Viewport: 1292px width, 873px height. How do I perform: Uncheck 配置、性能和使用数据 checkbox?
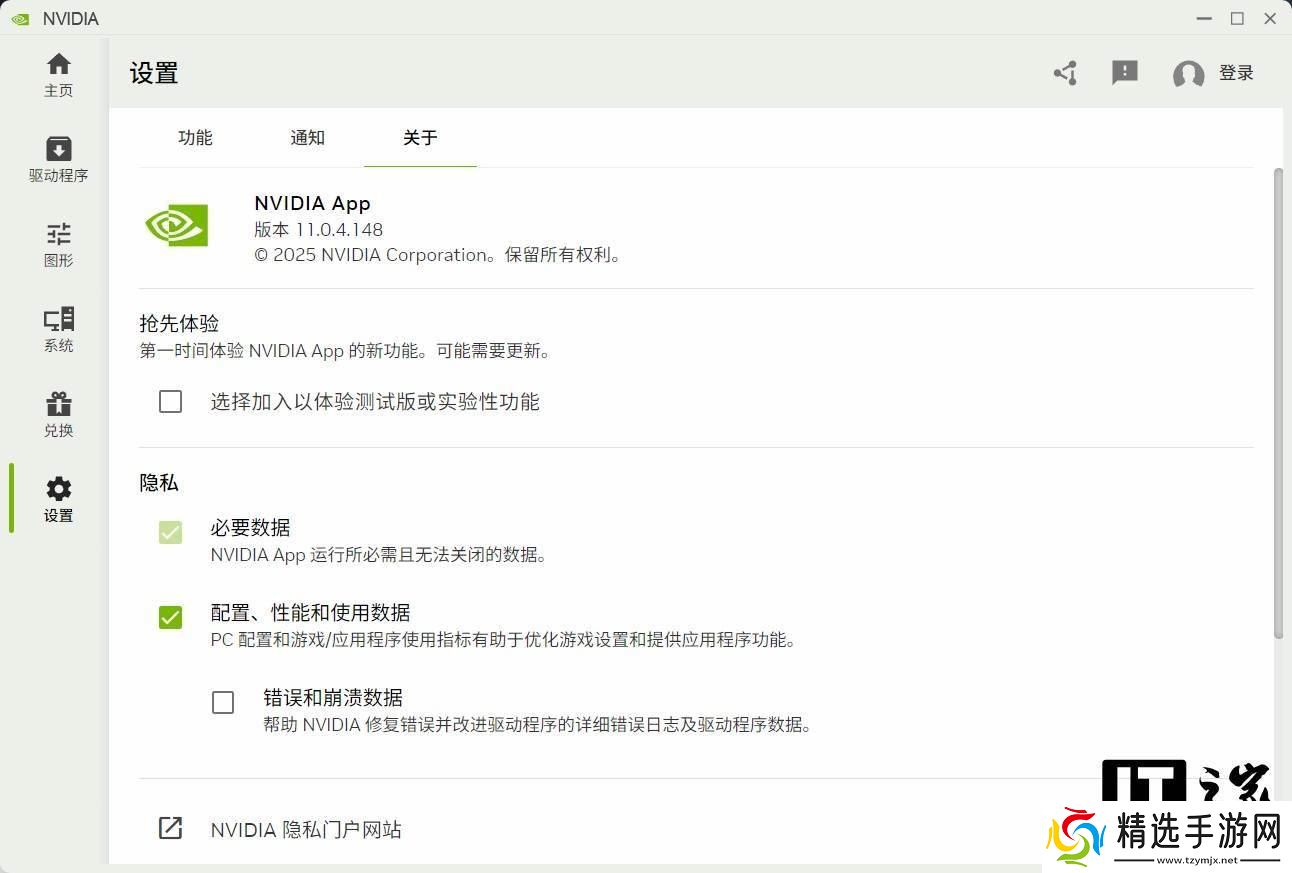coord(171,618)
